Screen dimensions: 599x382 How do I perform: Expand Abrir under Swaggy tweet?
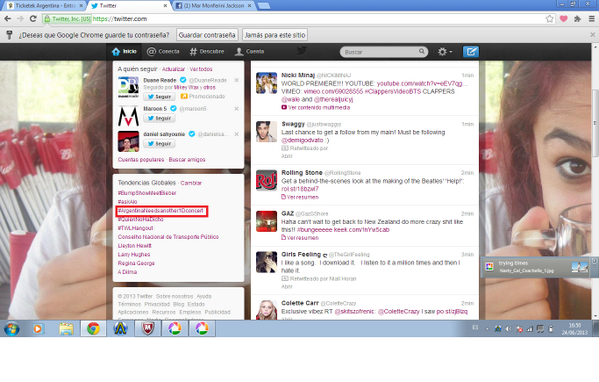pyautogui.click(x=287, y=156)
